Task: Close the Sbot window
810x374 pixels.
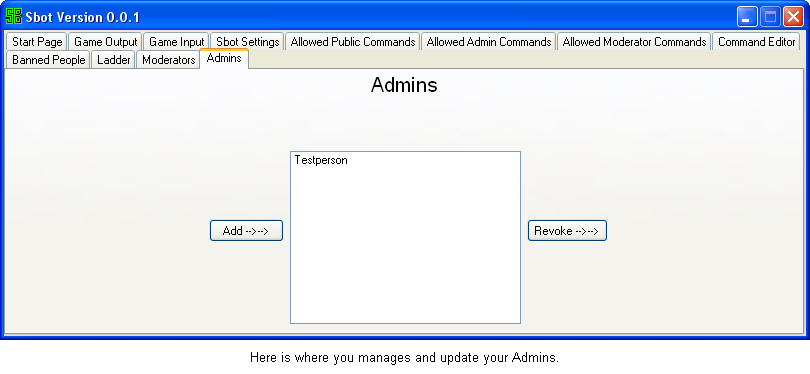Action: [x=793, y=17]
